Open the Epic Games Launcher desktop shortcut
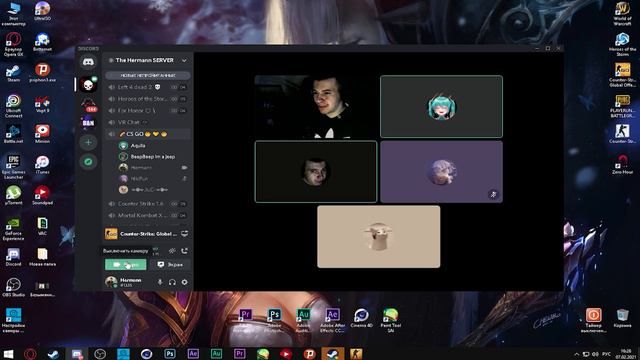The width and height of the screenshot is (640, 360). coord(13,167)
